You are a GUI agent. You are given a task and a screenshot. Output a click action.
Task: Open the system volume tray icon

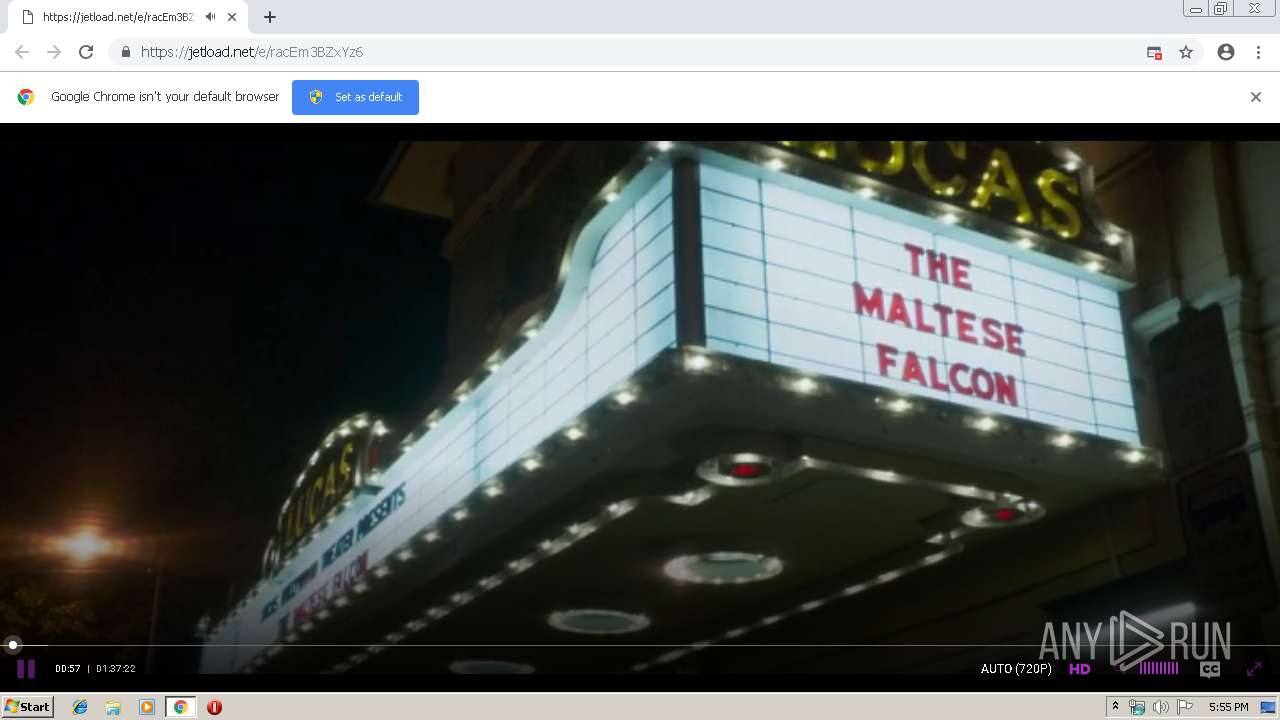point(1161,707)
